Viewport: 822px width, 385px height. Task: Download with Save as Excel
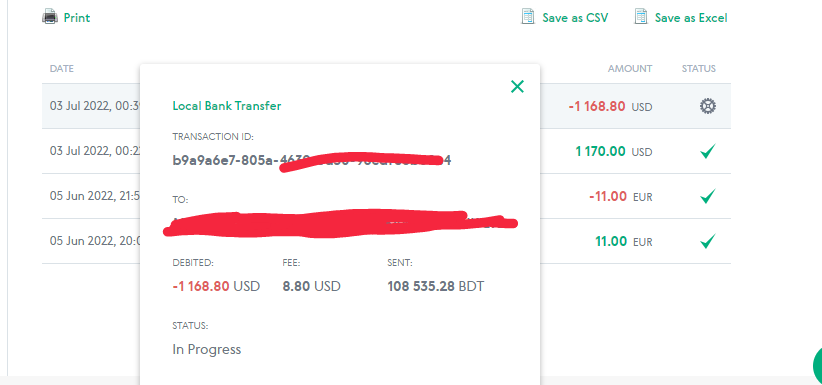click(x=691, y=18)
